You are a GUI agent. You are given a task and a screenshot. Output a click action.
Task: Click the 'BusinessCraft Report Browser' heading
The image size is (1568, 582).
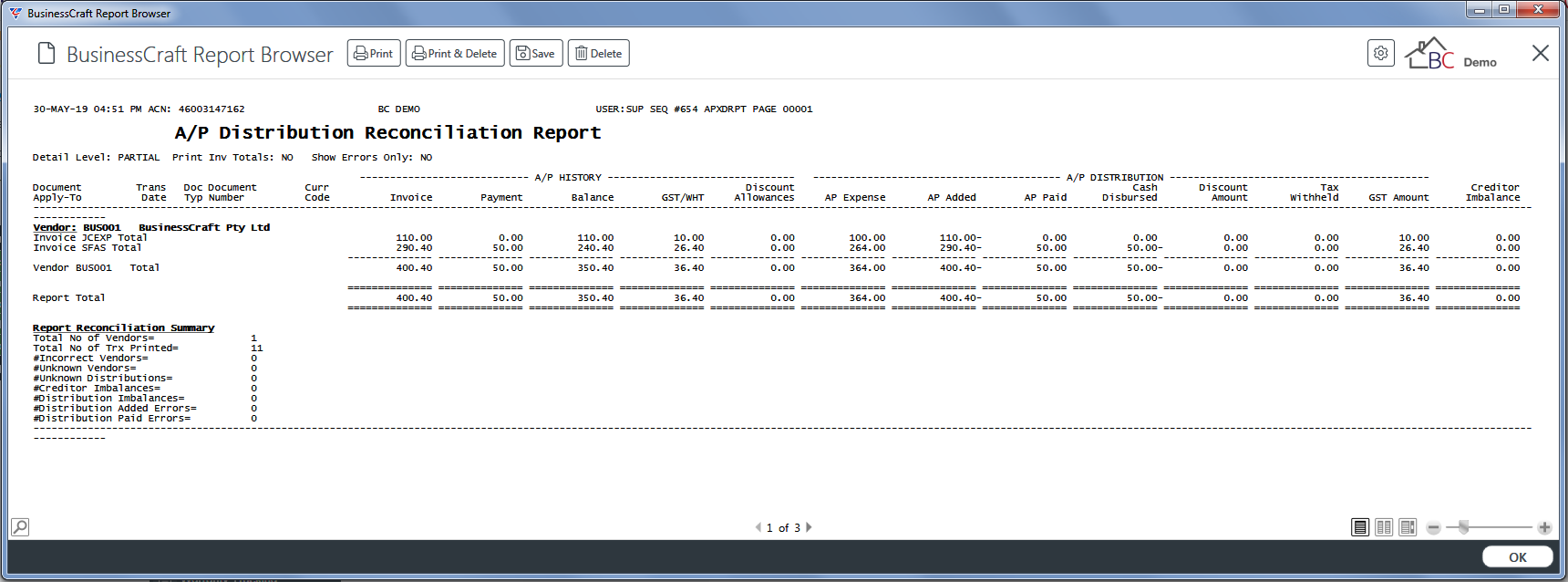(200, 55)
